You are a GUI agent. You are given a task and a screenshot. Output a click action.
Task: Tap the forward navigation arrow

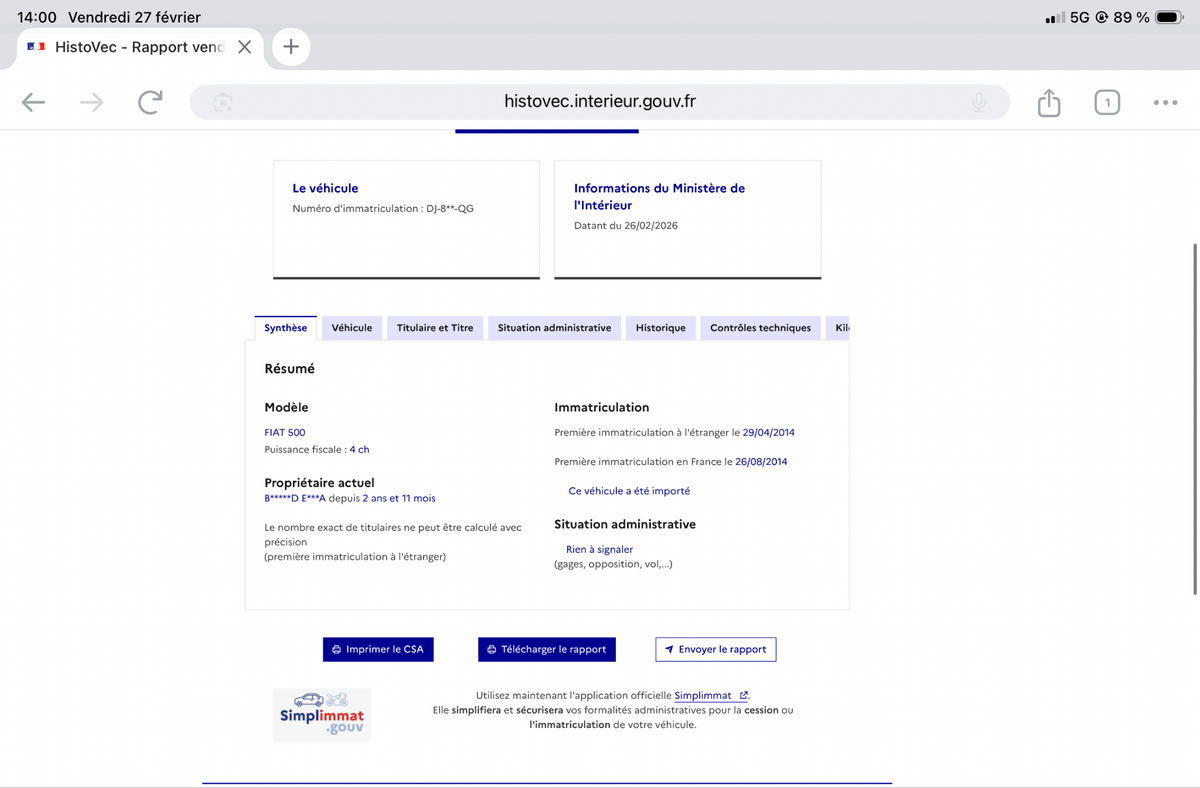click(92, 102)
